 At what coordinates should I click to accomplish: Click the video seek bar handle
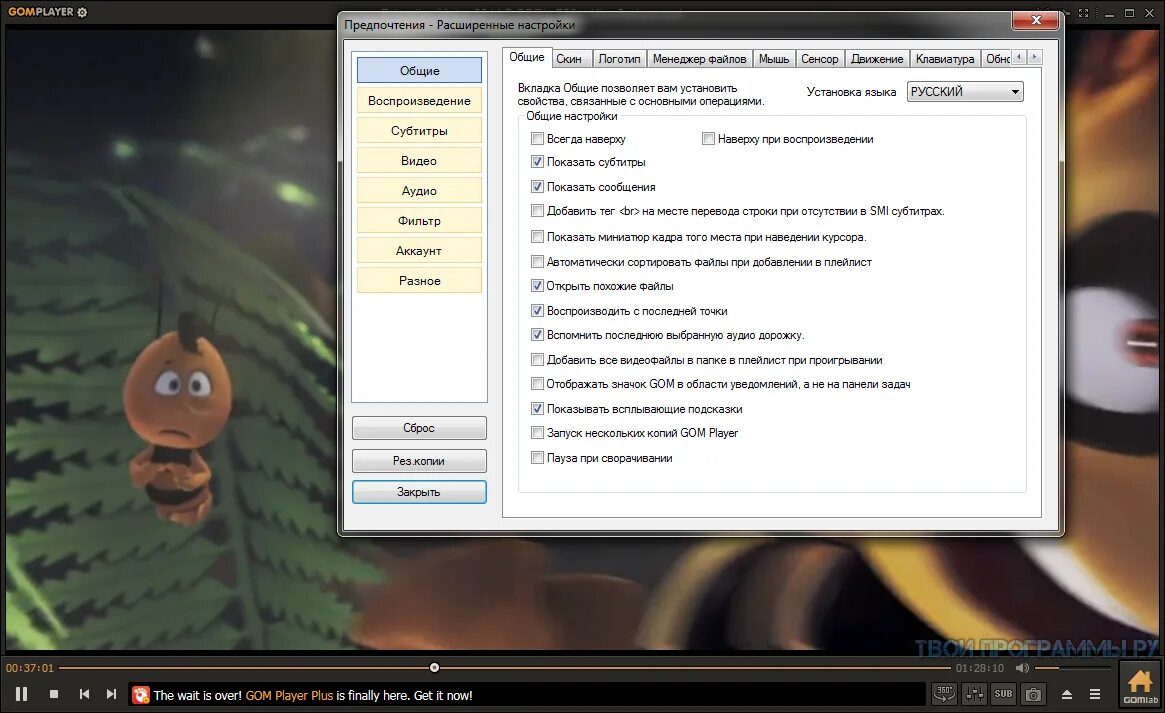pos(435,668)
